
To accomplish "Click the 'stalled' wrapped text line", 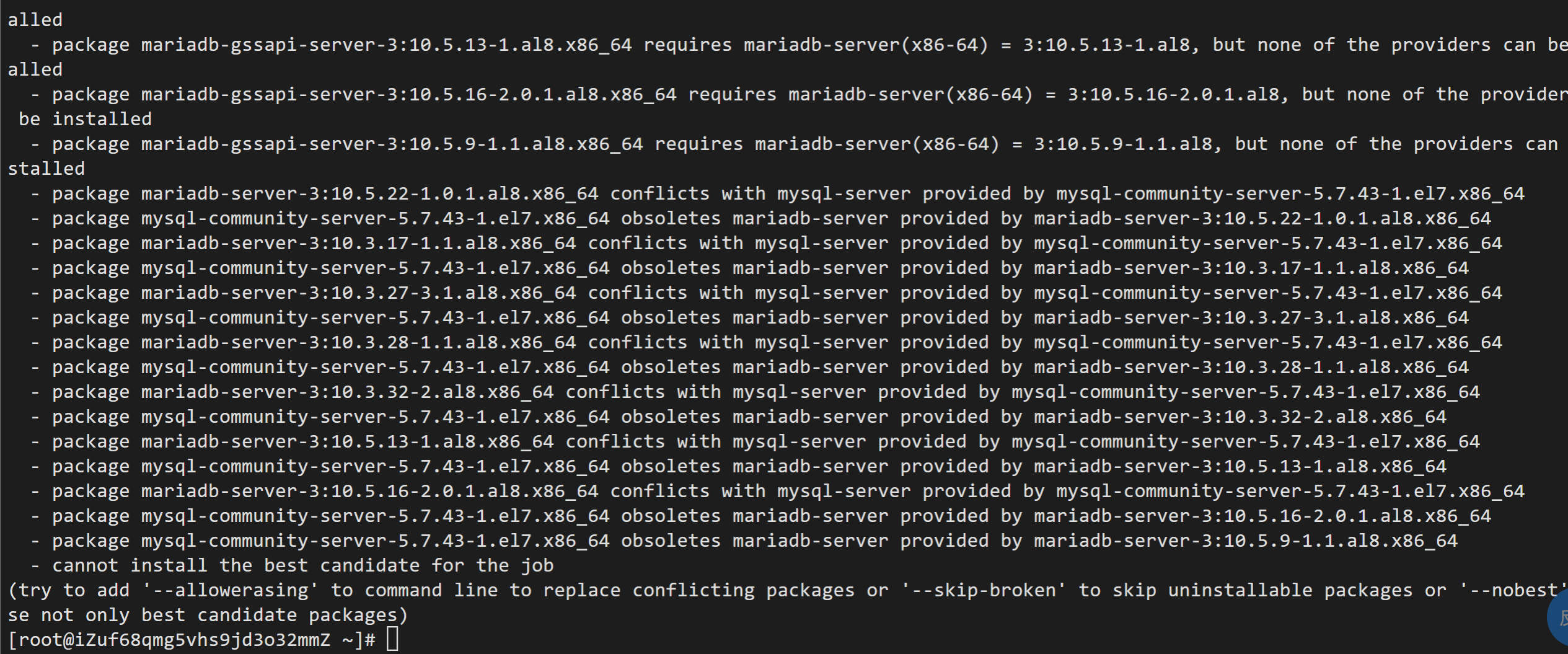I will point(46,169).
